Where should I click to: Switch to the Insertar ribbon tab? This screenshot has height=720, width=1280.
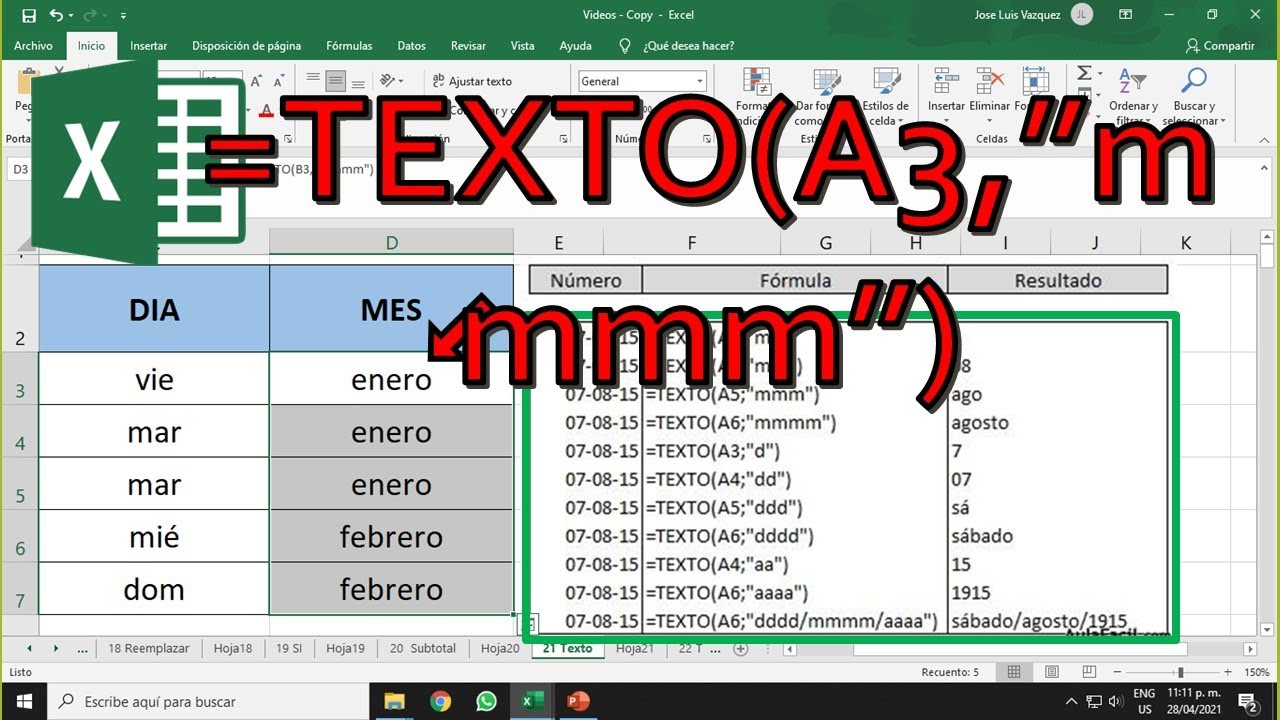[148, 46]
